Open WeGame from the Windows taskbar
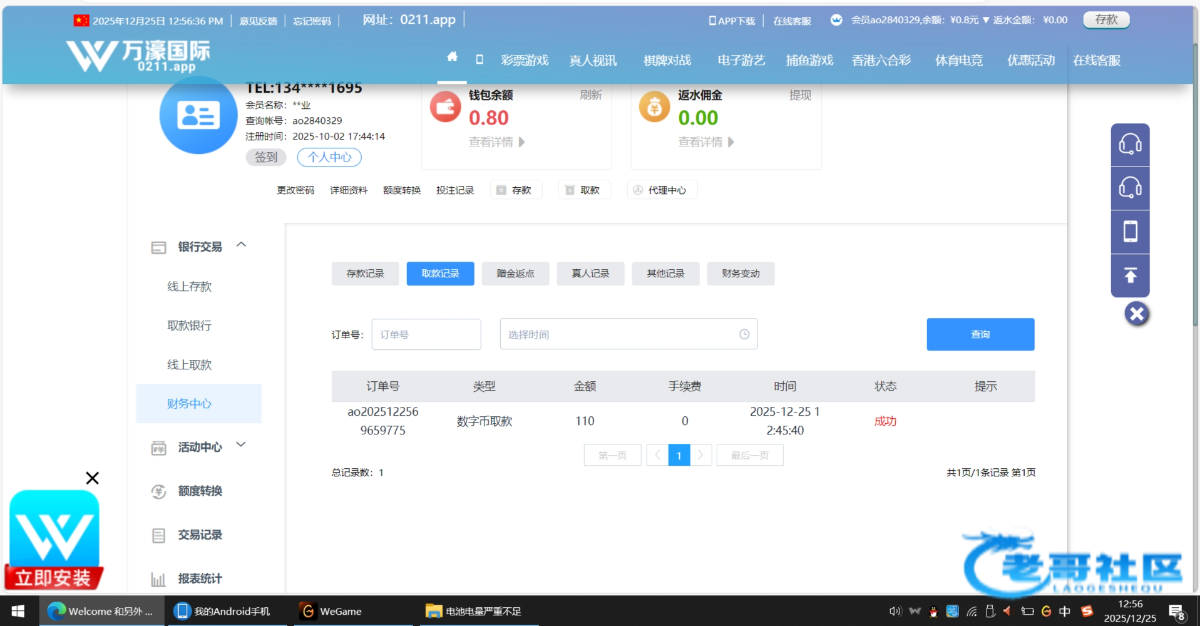The image size is (1200, 626). tap(330, 611)
